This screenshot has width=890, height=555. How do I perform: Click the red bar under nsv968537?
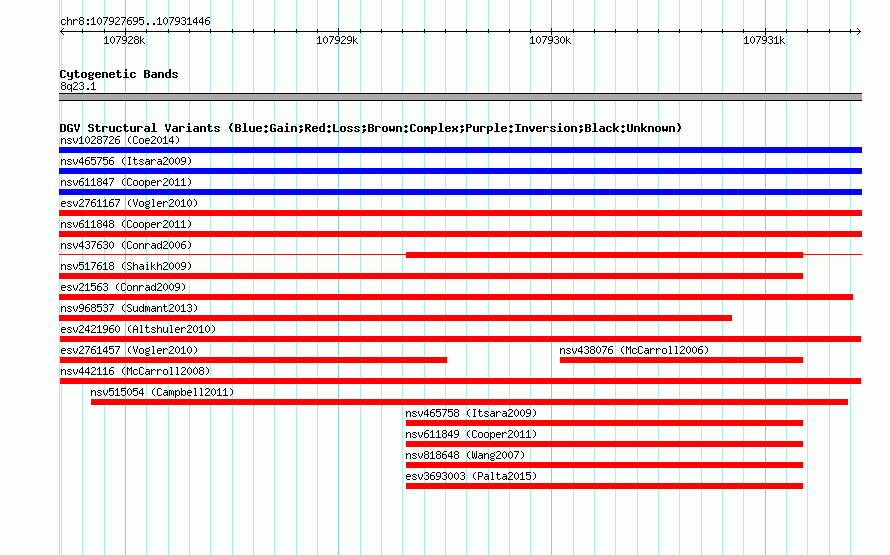(395, 318)
